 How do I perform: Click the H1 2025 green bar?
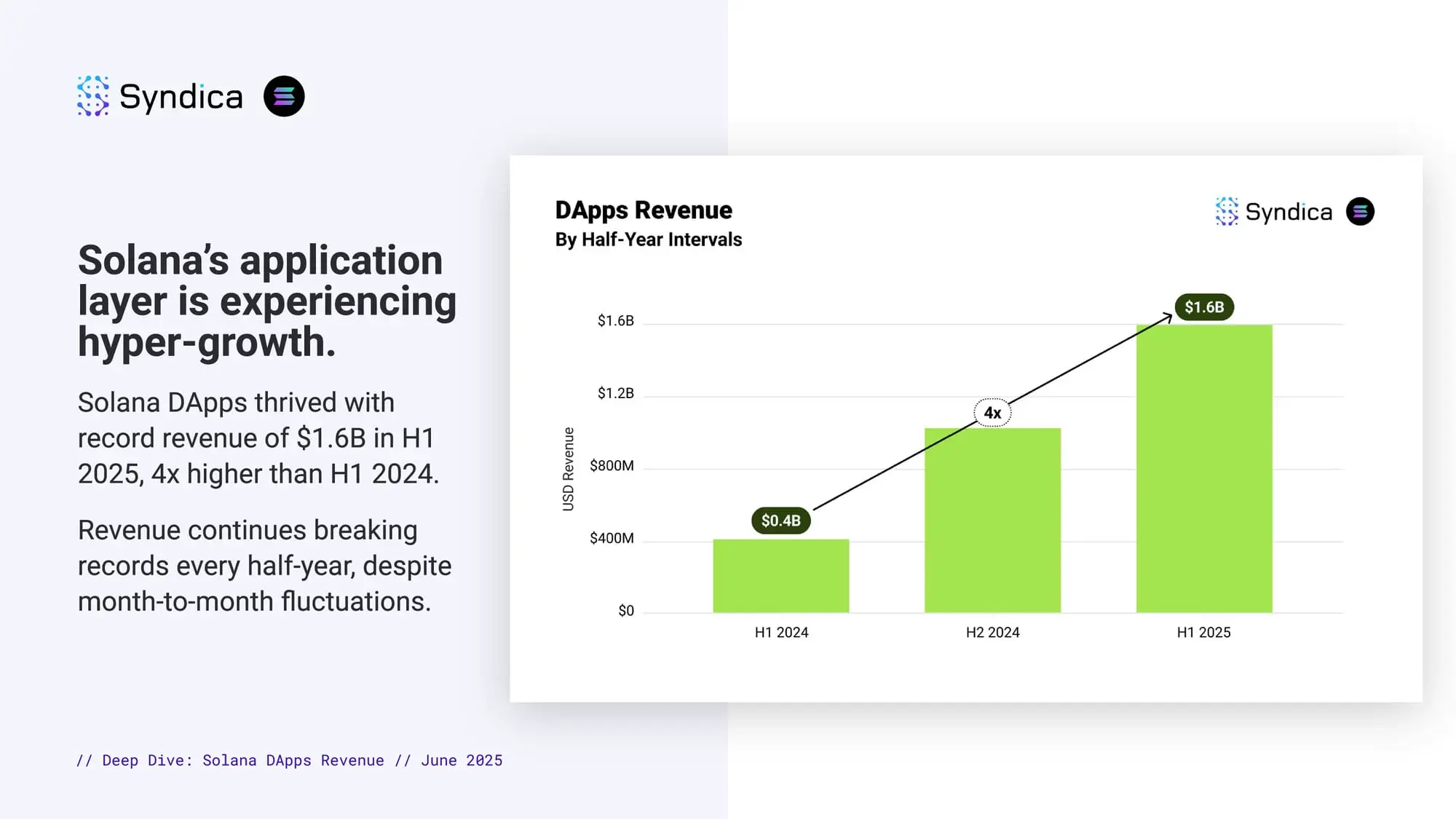[1204, 468]
